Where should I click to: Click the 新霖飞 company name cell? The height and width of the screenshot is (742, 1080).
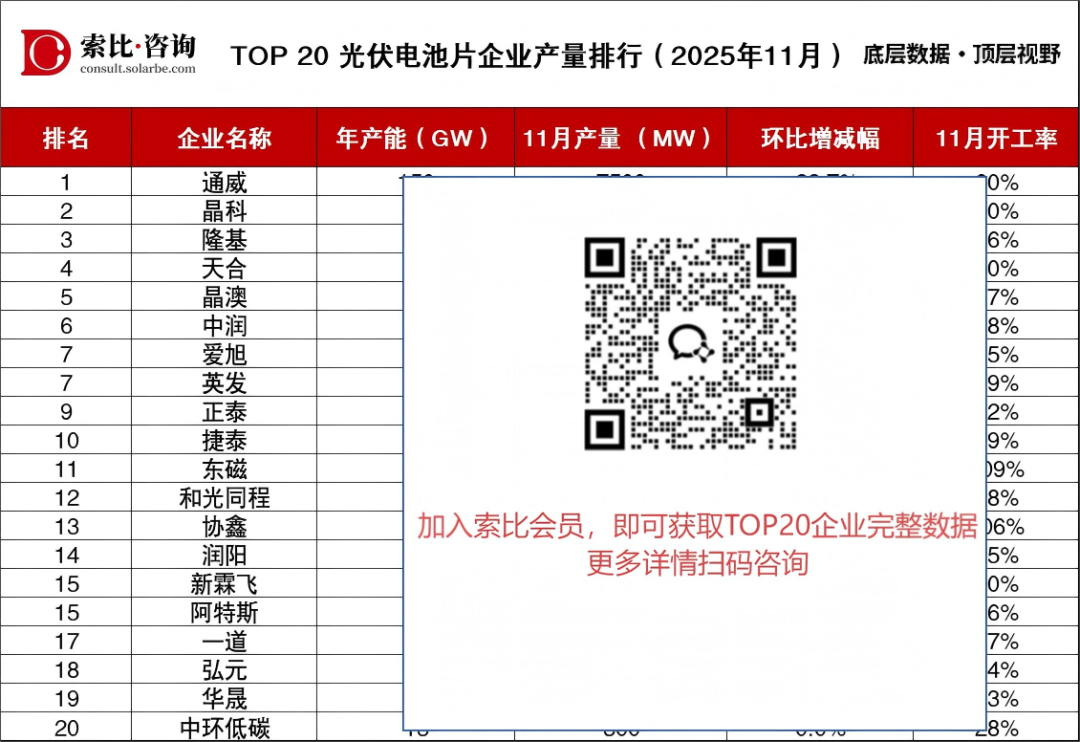click(x=224, y=584)
